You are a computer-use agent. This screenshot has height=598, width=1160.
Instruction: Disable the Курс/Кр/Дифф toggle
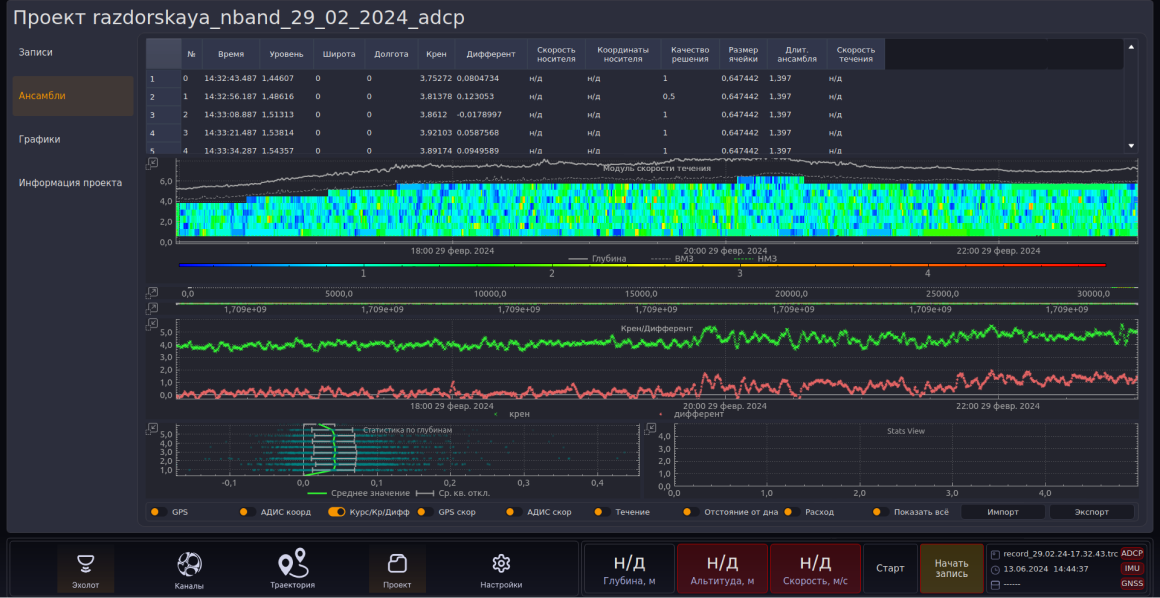[337, 511]
